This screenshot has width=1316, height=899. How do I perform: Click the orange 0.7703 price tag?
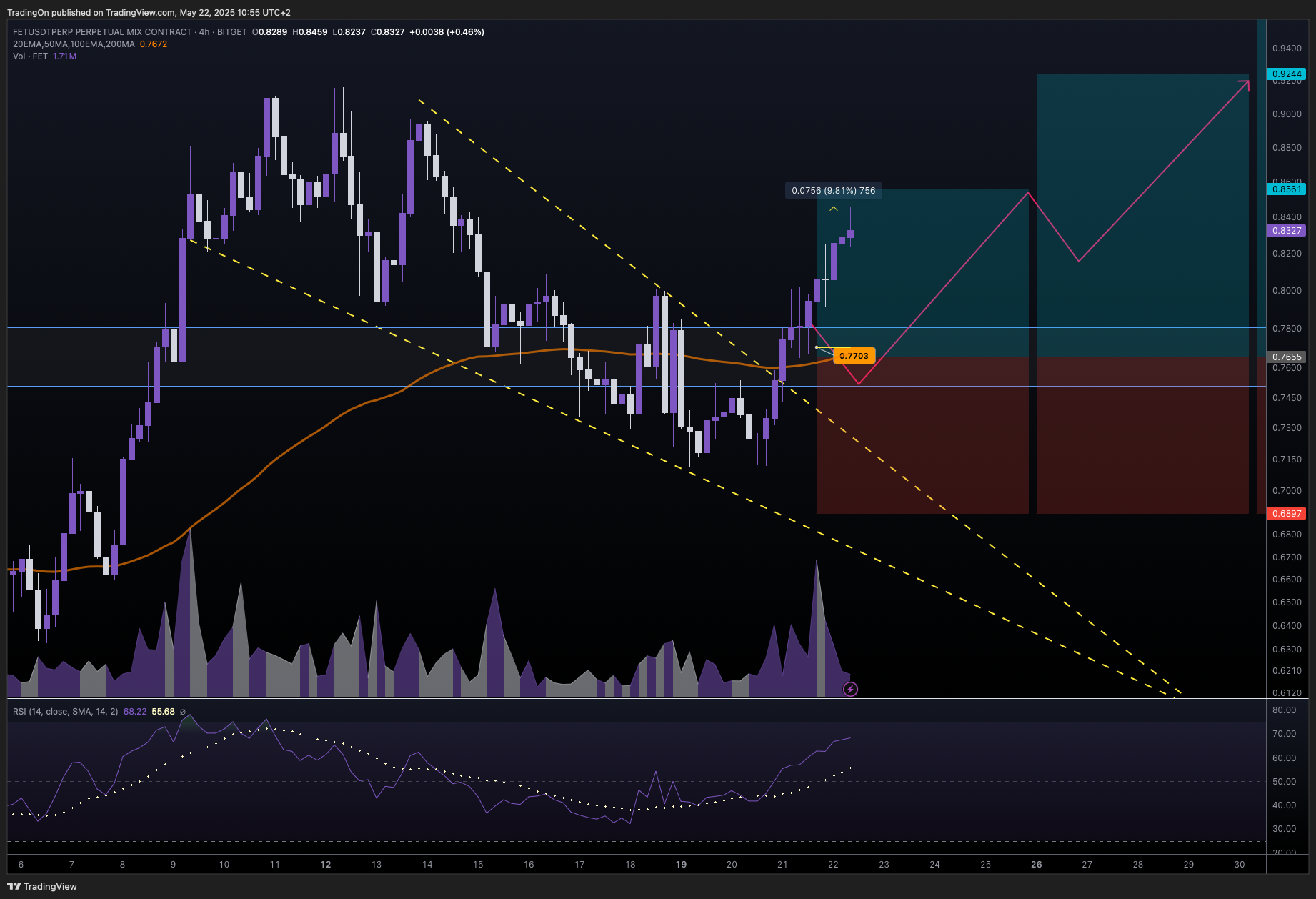pos(854,356)
